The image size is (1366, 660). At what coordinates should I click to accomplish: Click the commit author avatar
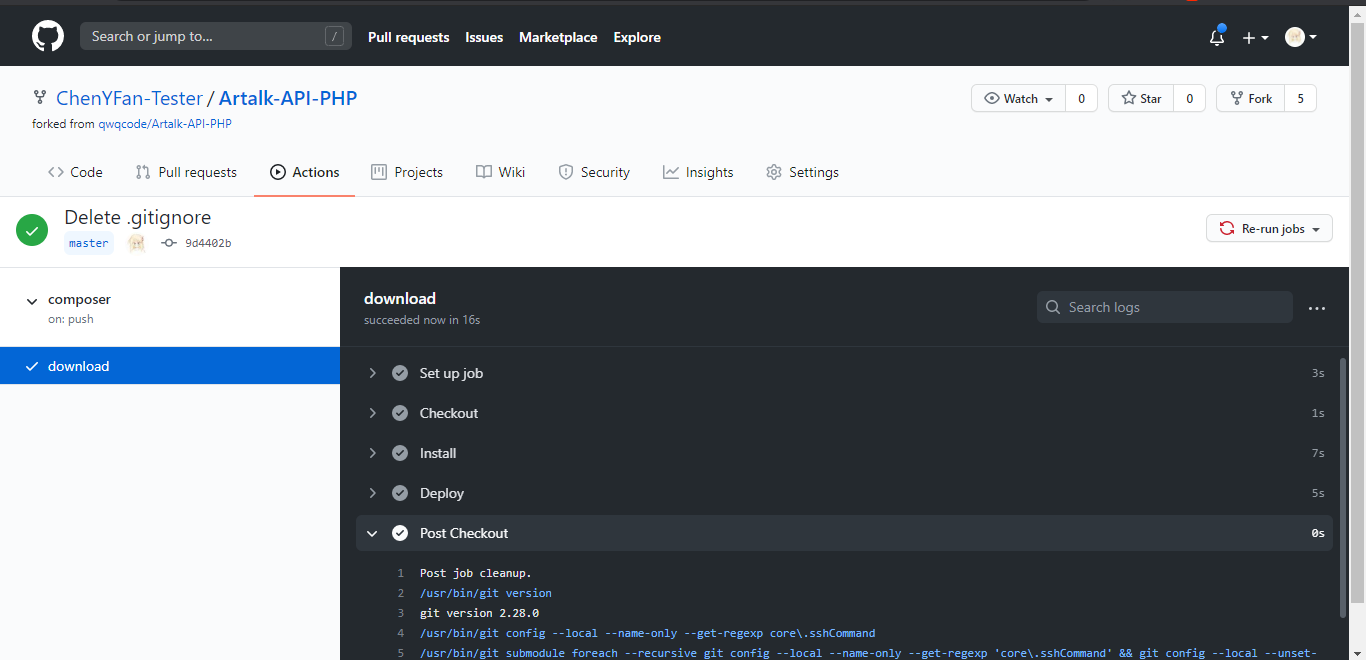point(137,243)
